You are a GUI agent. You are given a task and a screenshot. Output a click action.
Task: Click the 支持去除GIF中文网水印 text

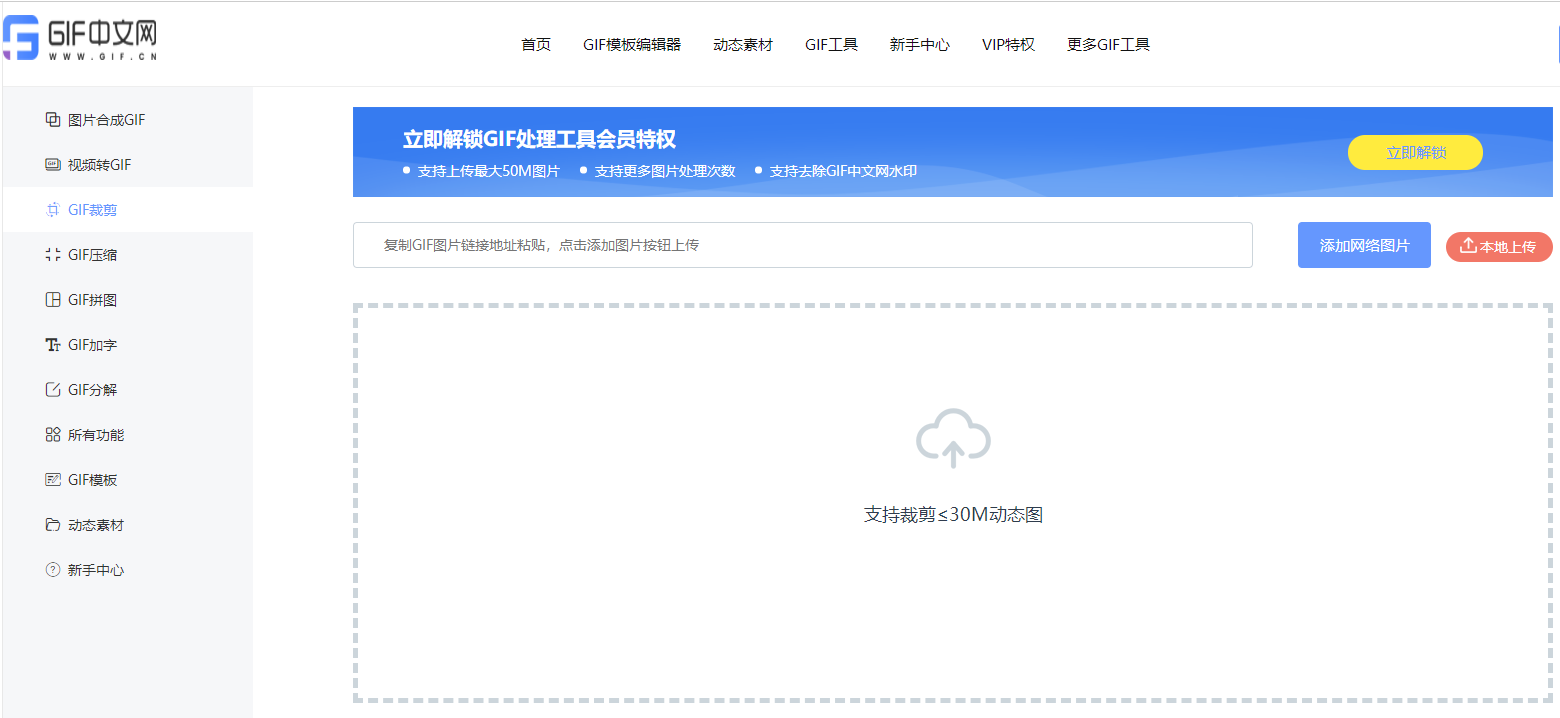[843, 171]
